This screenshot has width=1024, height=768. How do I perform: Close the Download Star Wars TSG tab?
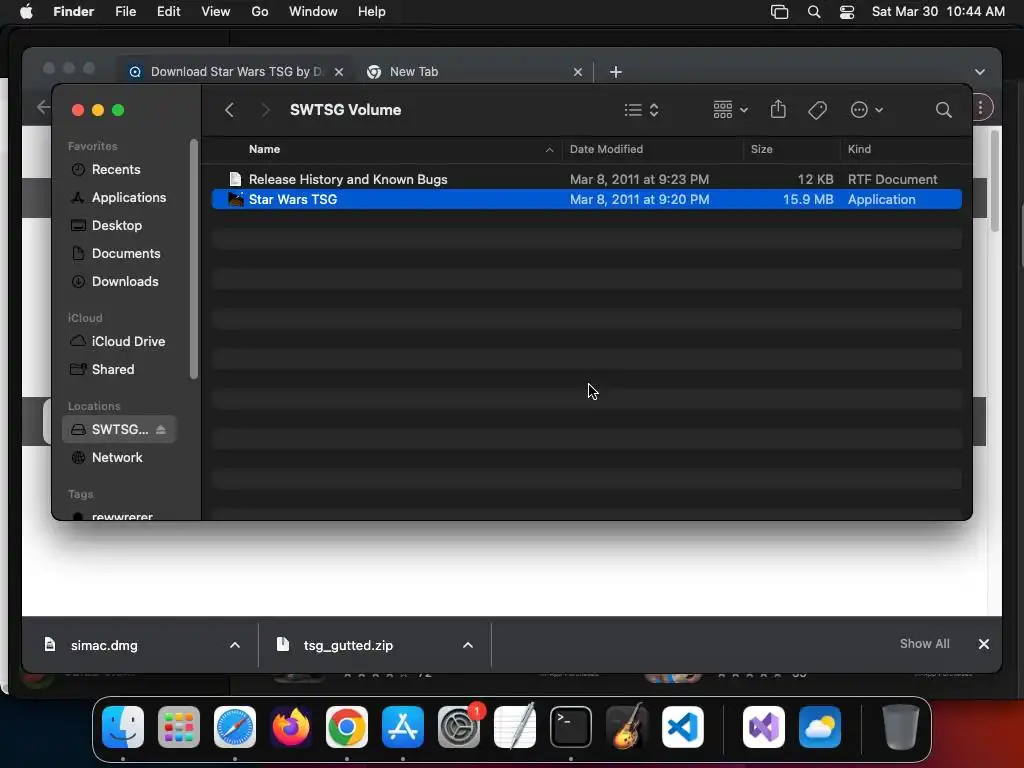[x=339, y=72]
